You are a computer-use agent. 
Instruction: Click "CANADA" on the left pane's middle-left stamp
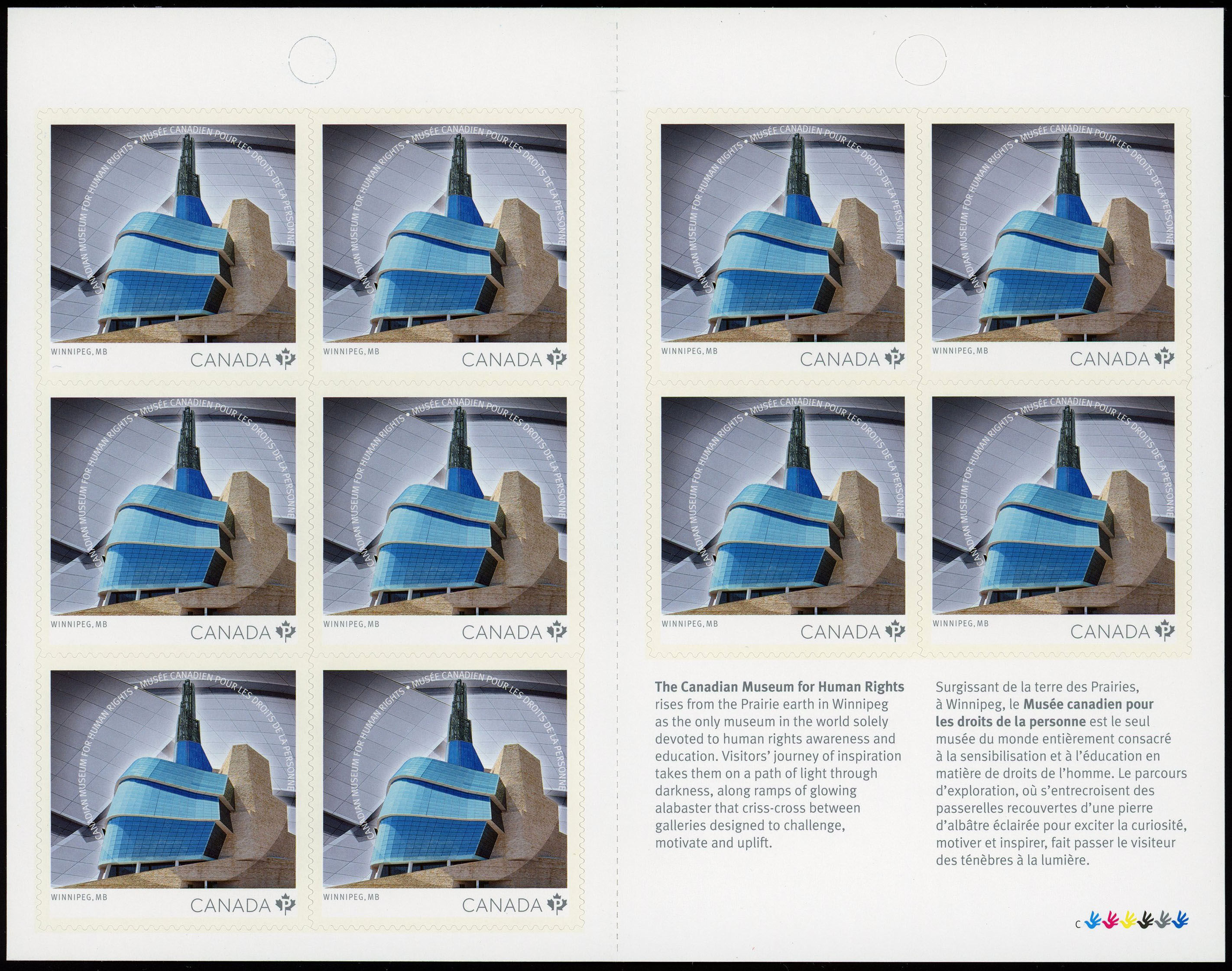pyautogui.click(x=231, y=632)
